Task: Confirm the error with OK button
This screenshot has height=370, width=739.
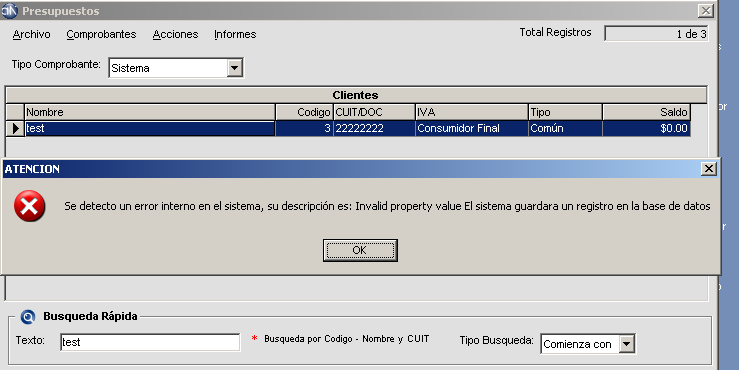Action: (360, 250)
